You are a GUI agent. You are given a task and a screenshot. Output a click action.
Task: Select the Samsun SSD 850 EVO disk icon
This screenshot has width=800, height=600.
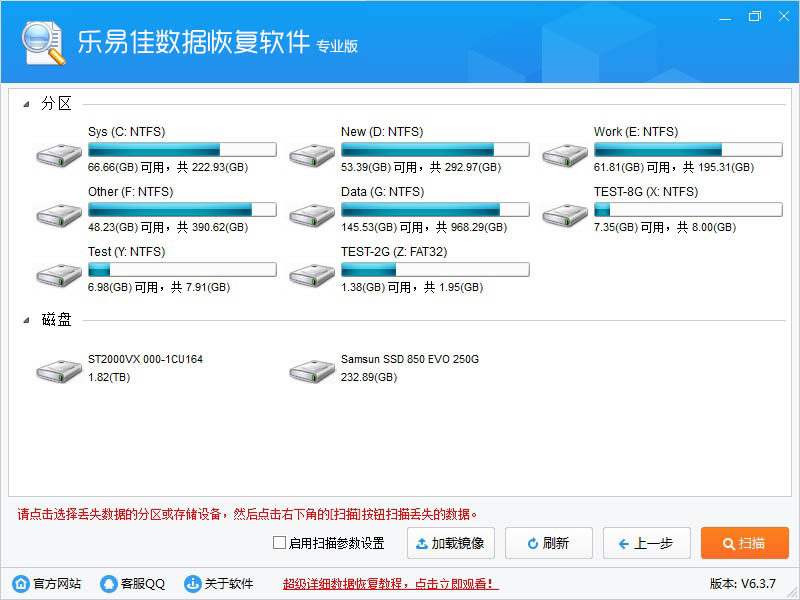[312, 372]
